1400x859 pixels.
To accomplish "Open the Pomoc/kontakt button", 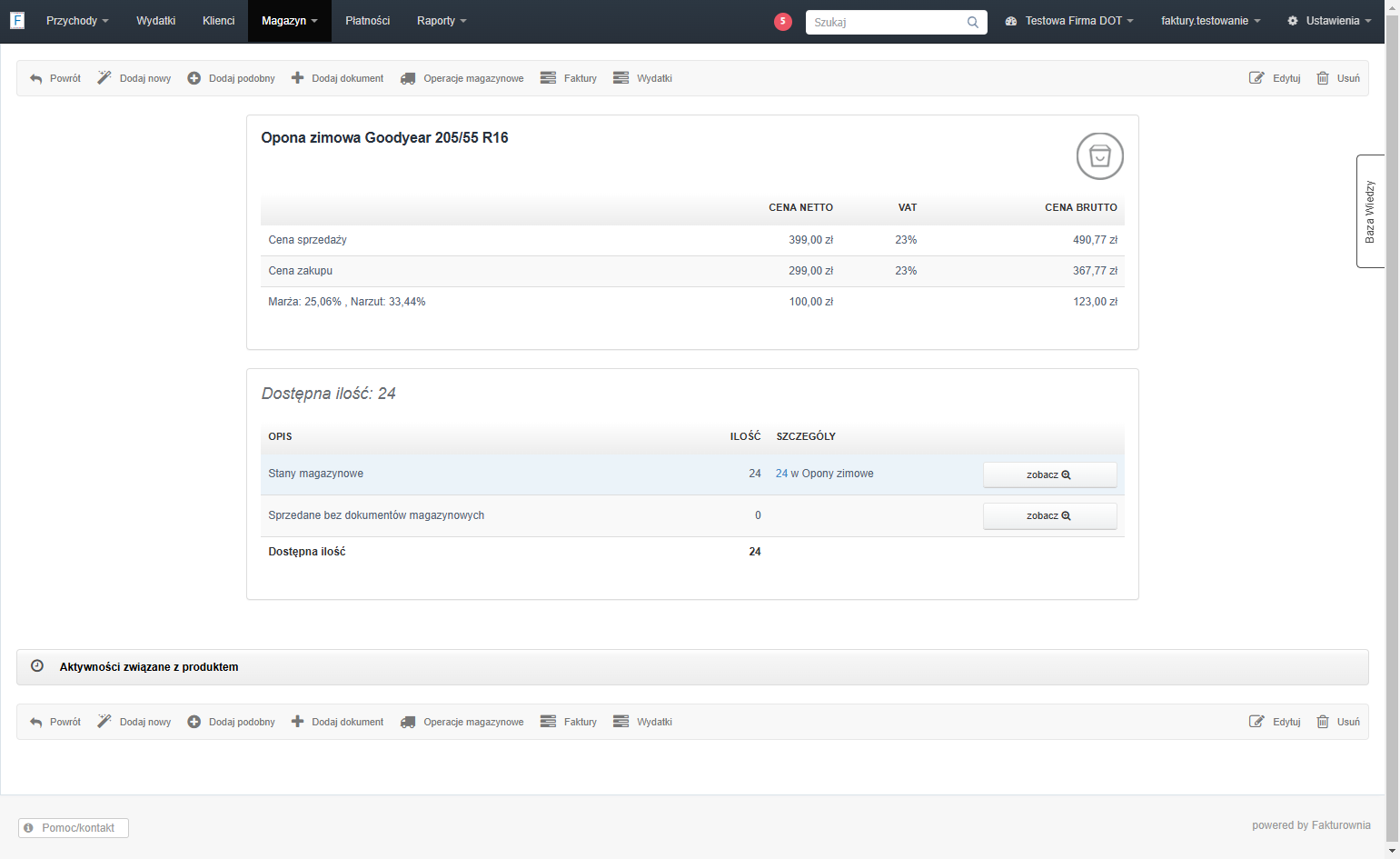I will (74, 828).
